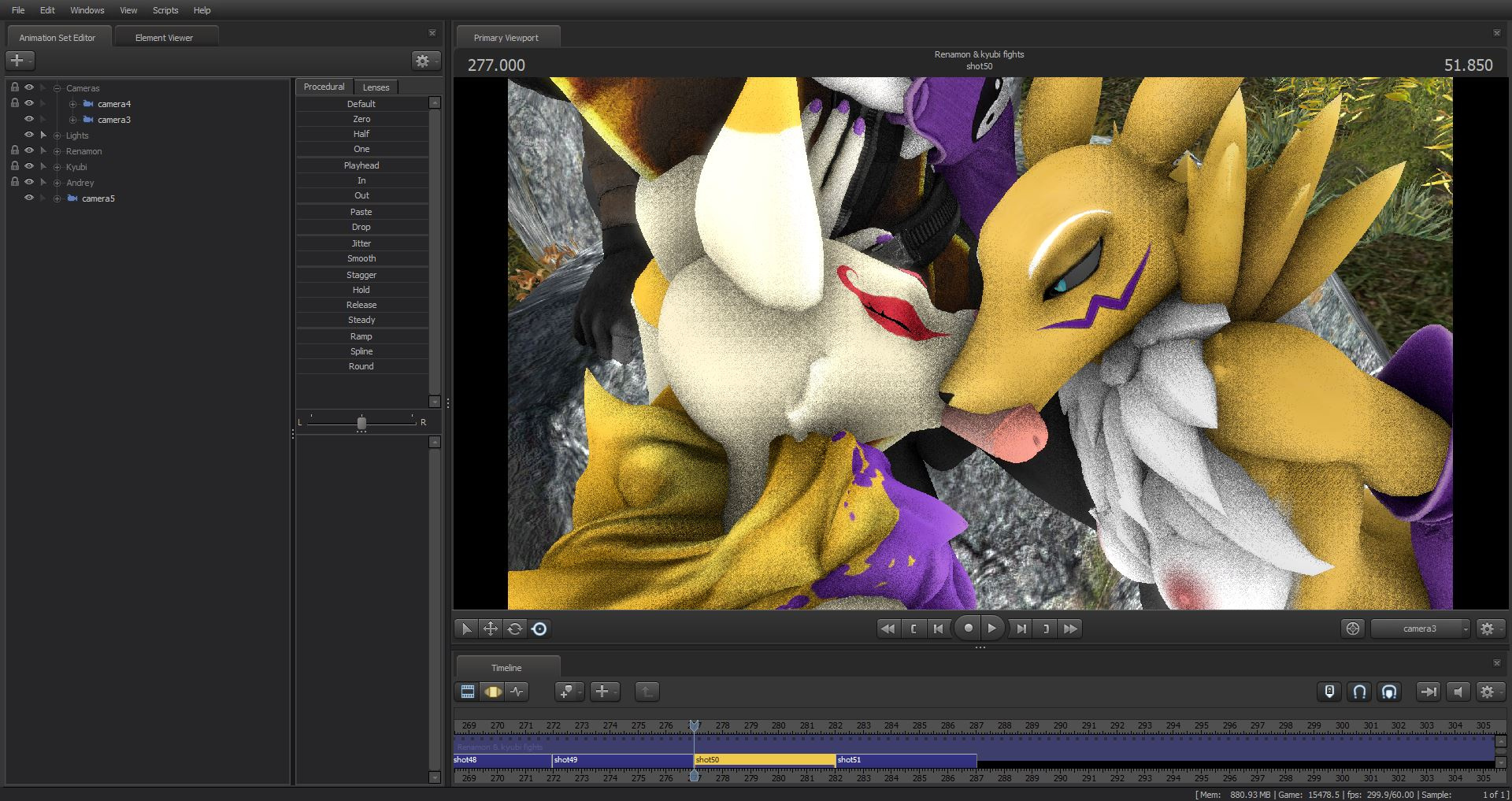Switch to the Element Viewer tab
The height and width of the screenshot is (801, 1512).
tap(165, 37)
